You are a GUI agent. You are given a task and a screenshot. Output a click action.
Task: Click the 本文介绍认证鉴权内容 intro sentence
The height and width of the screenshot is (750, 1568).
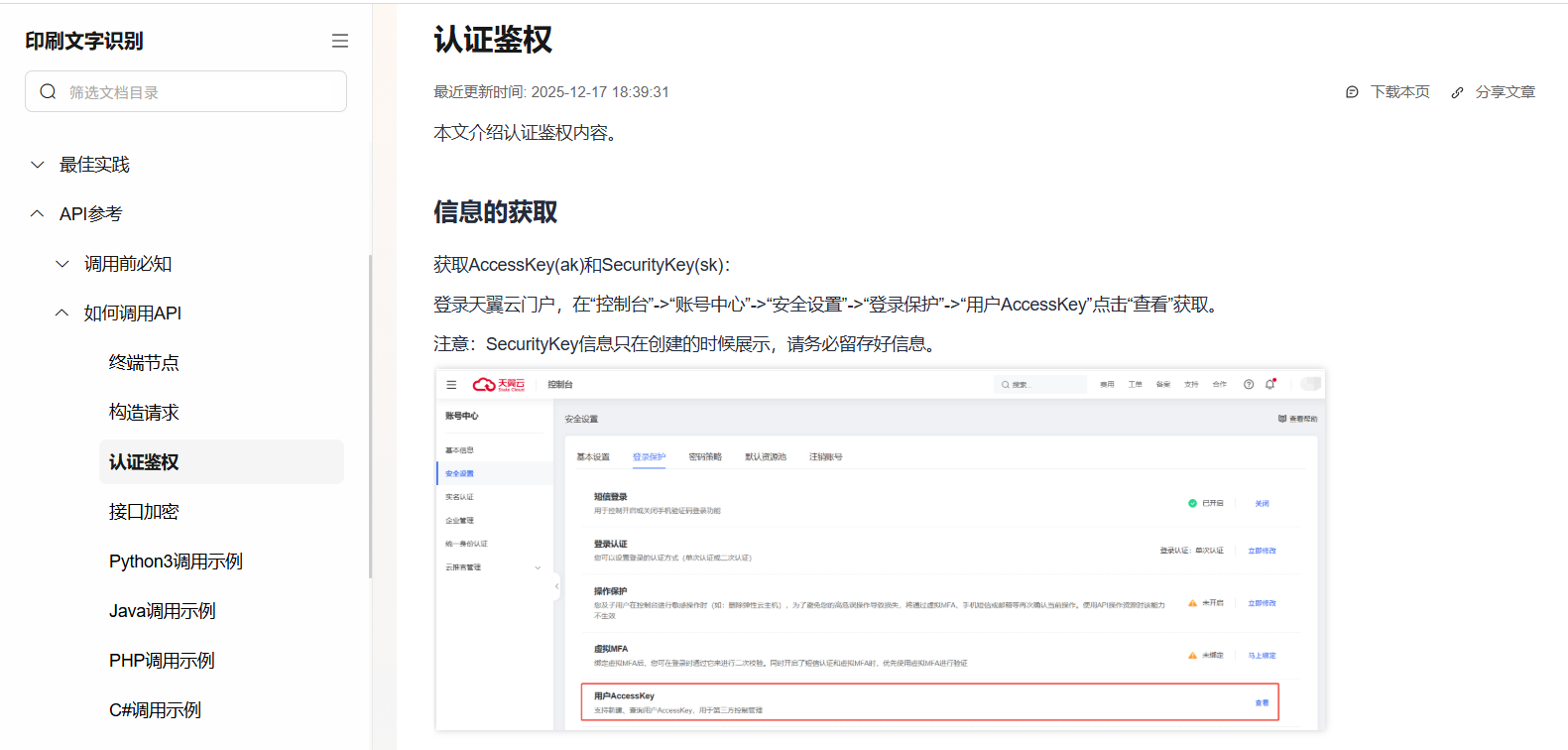coord(529,133)
